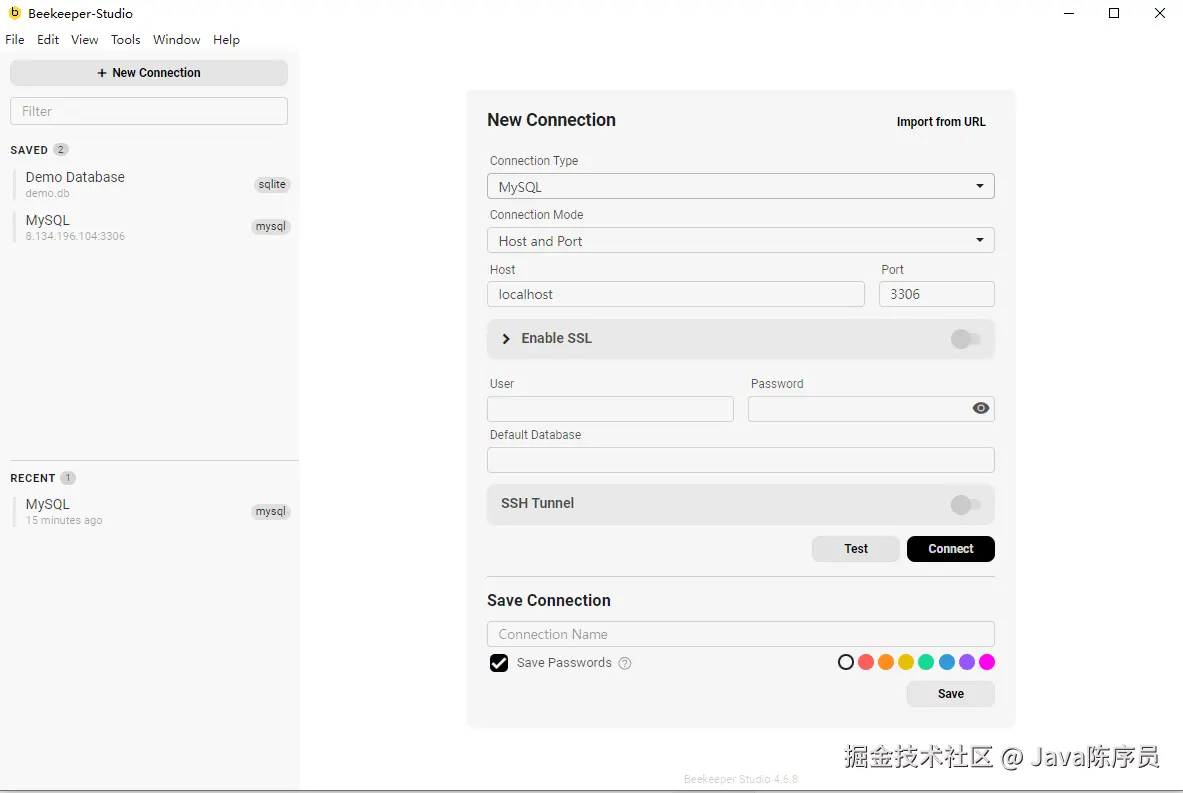Click Import from URL link
Viewport: 1183px width, 793px height.
pos(941,121)
